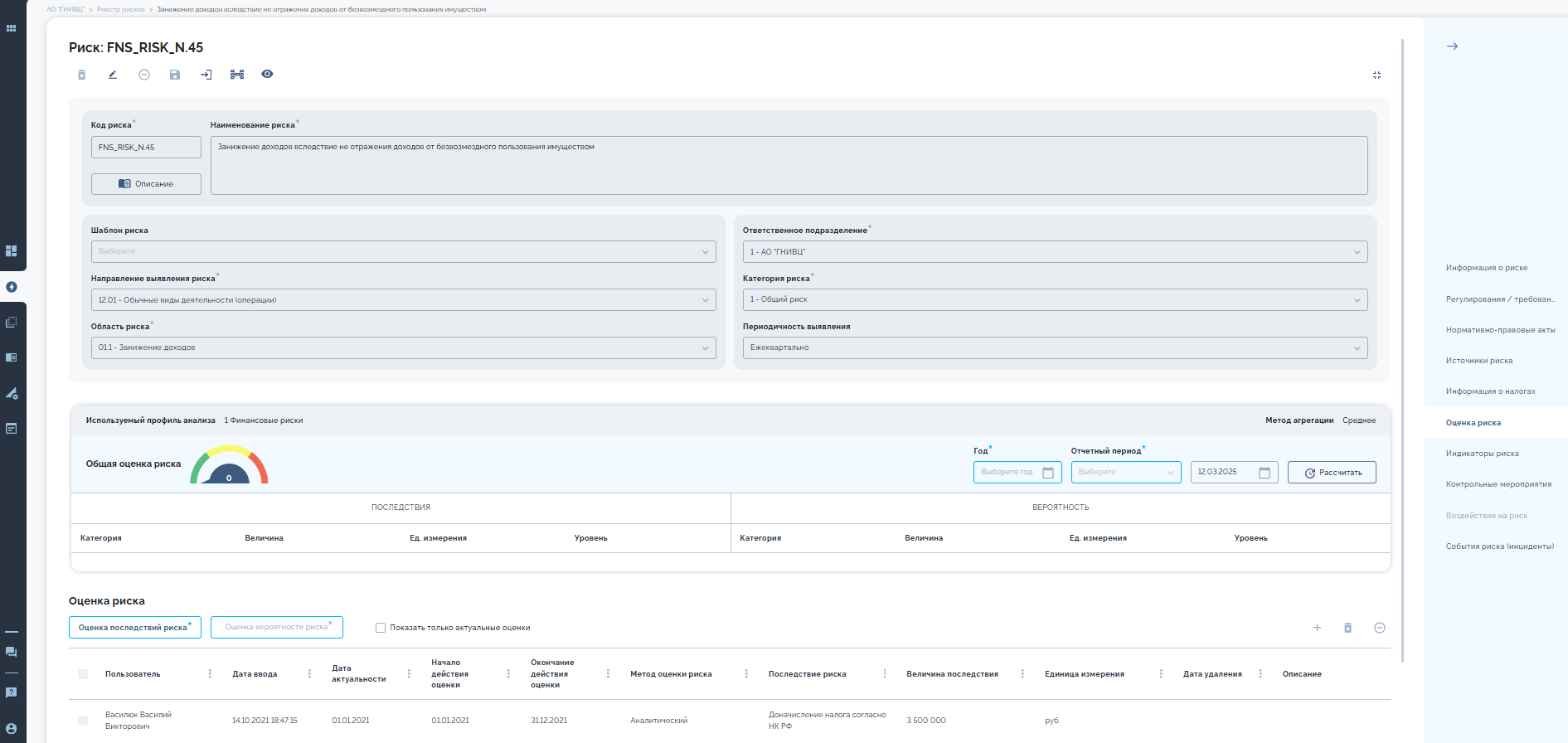This screenshot has width=1568, height=743.
Task: Open the Ответственное подразделение dropdown
Action: 1055,251
